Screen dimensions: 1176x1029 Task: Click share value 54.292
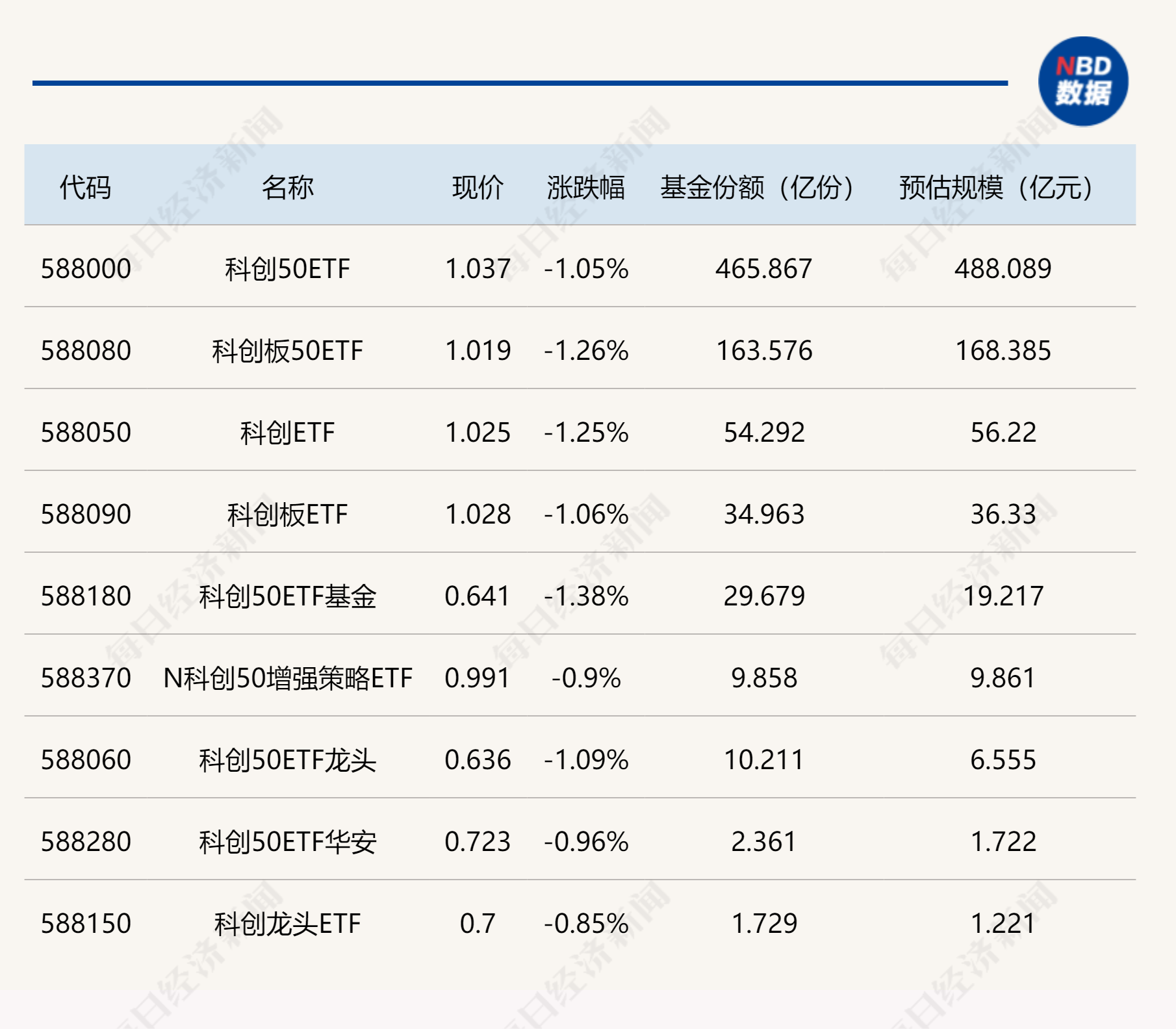point(763,433)
